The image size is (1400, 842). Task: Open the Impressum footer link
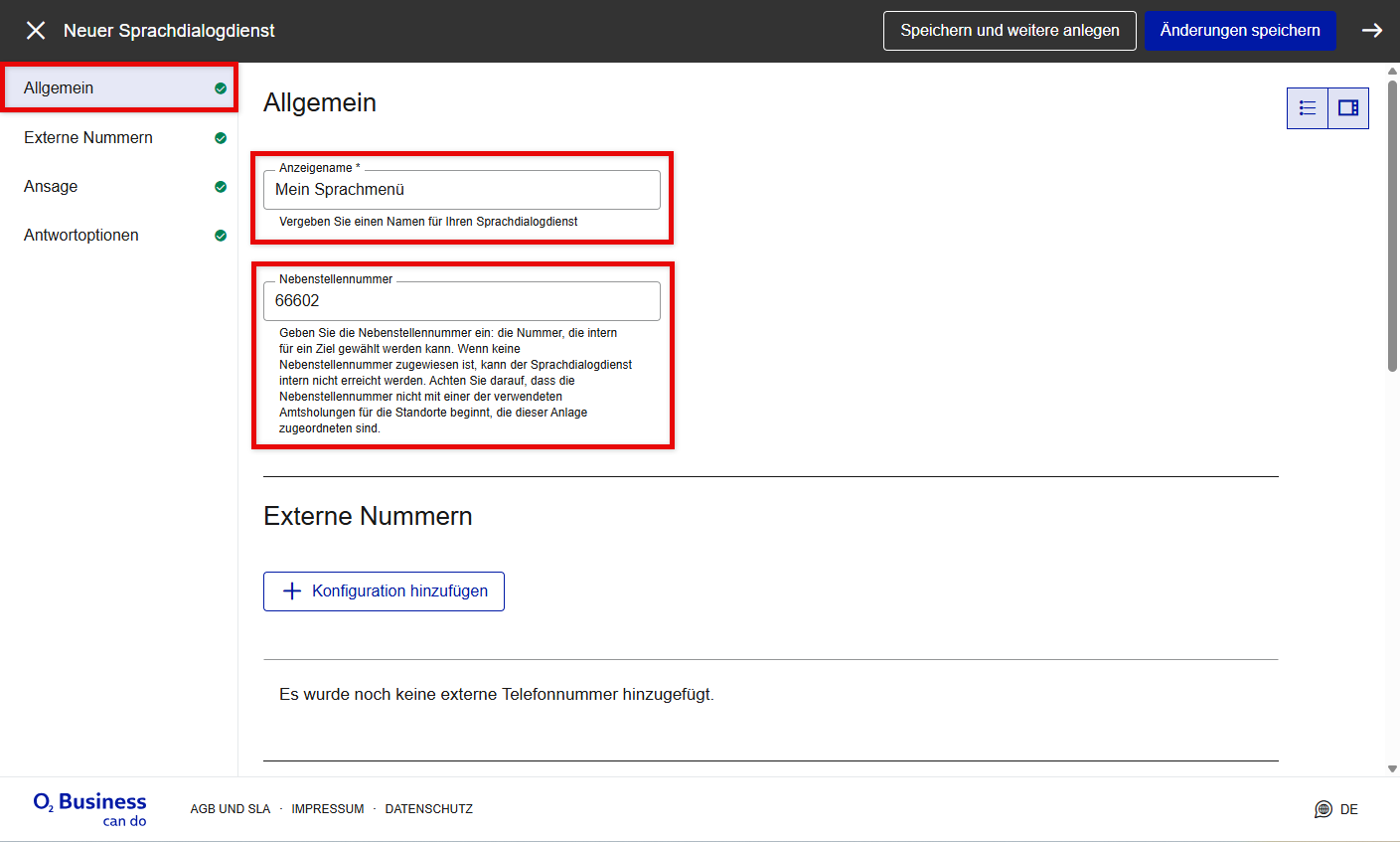(x=327, y=809)
